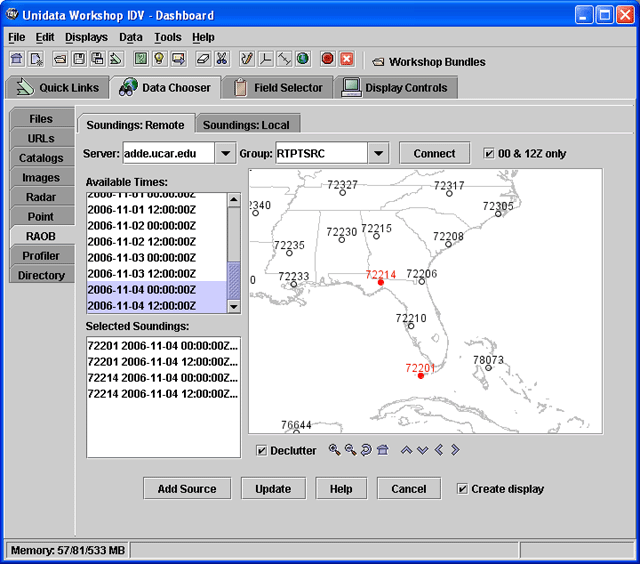
Task: Disable the Create display checkbox
Action: pyautogui.click(x=462, y=489)
